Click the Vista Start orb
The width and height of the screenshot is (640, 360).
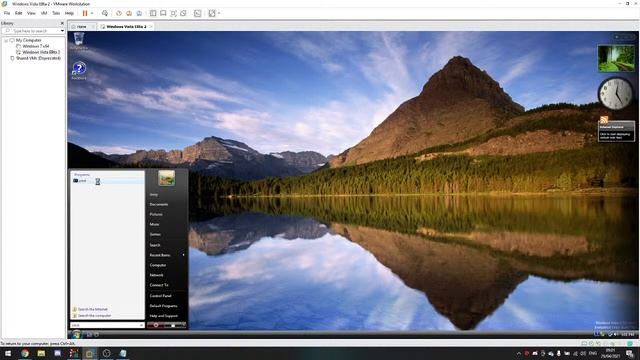[76, 335]
